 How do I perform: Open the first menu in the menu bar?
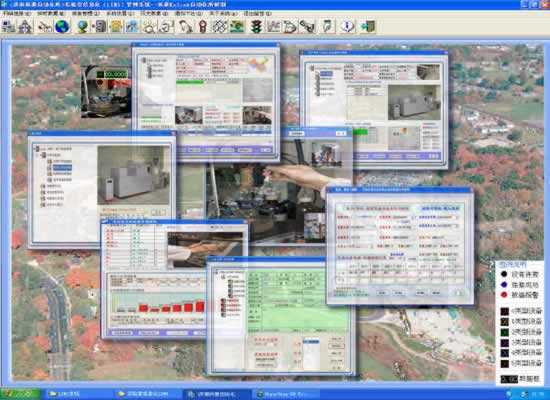click(x=16, y=13)
